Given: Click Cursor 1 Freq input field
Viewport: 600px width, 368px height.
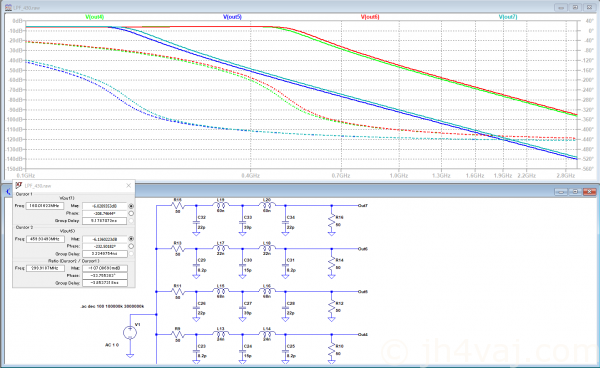Looking at the screenshot, I should click(44, 206).
